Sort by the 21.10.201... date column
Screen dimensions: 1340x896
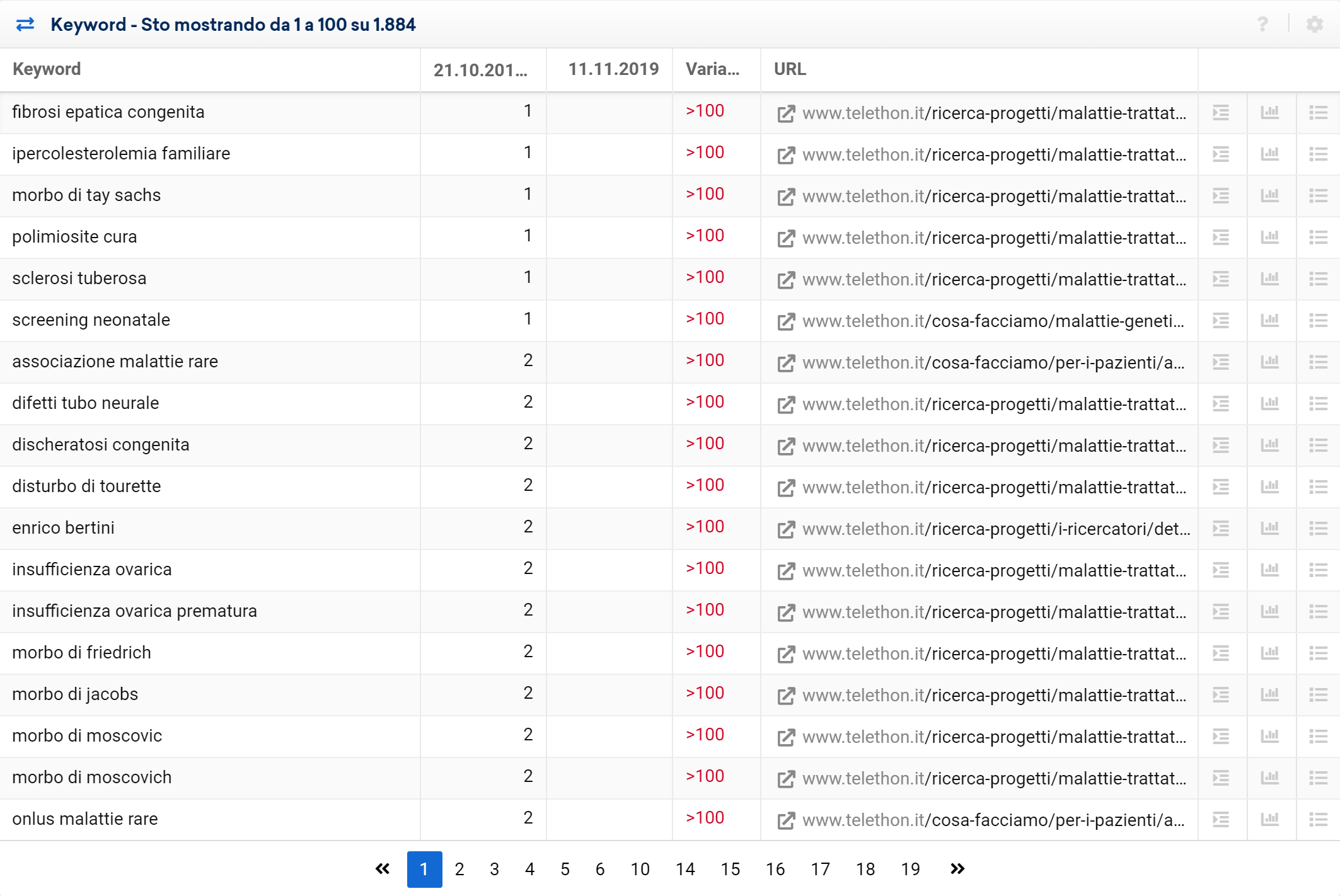coord(480,70)
